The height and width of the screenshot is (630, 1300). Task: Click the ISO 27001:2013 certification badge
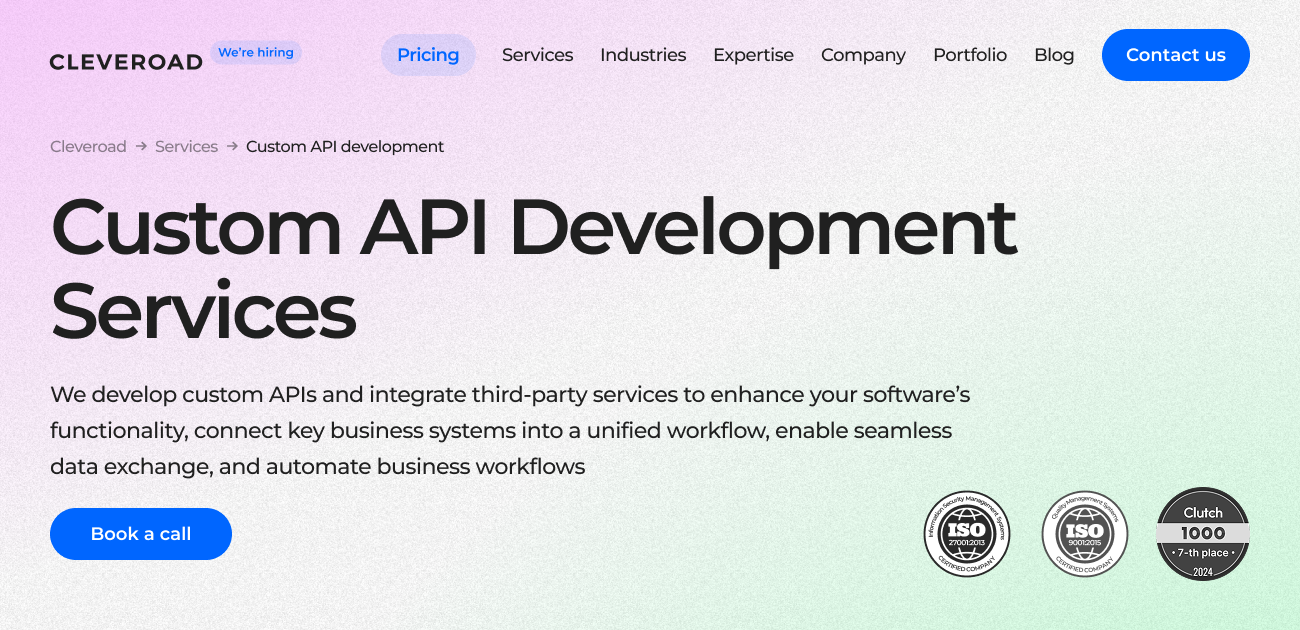click(965, 535)
